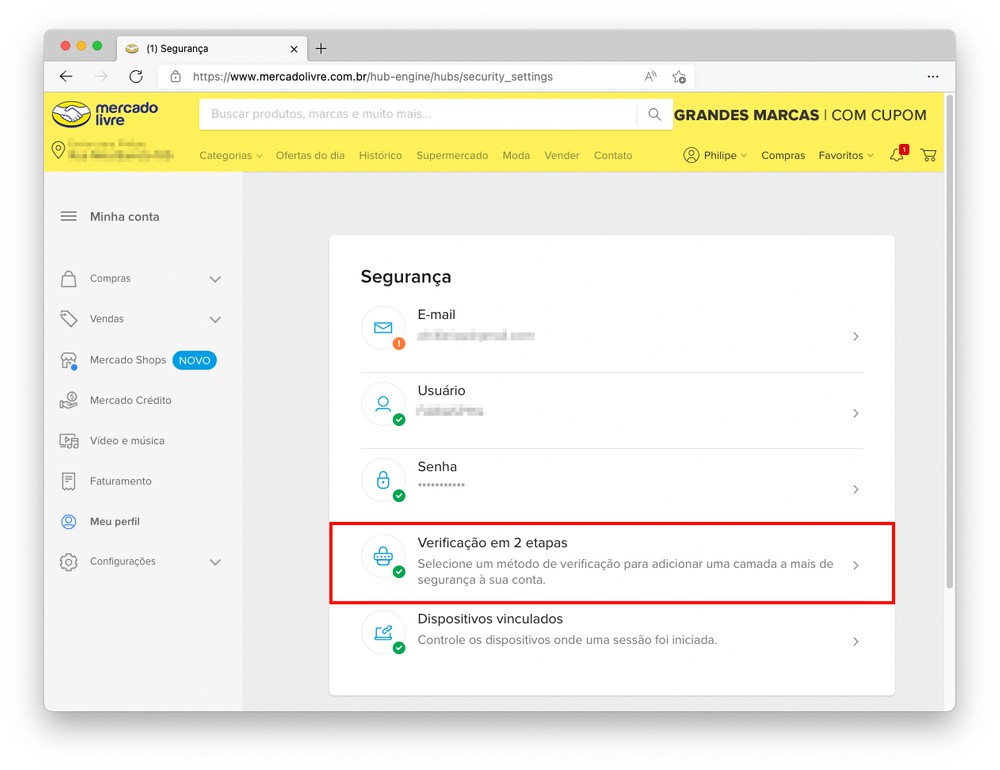Open a new browser tab
Viewport: 1000px width, 770px height.
321,48
